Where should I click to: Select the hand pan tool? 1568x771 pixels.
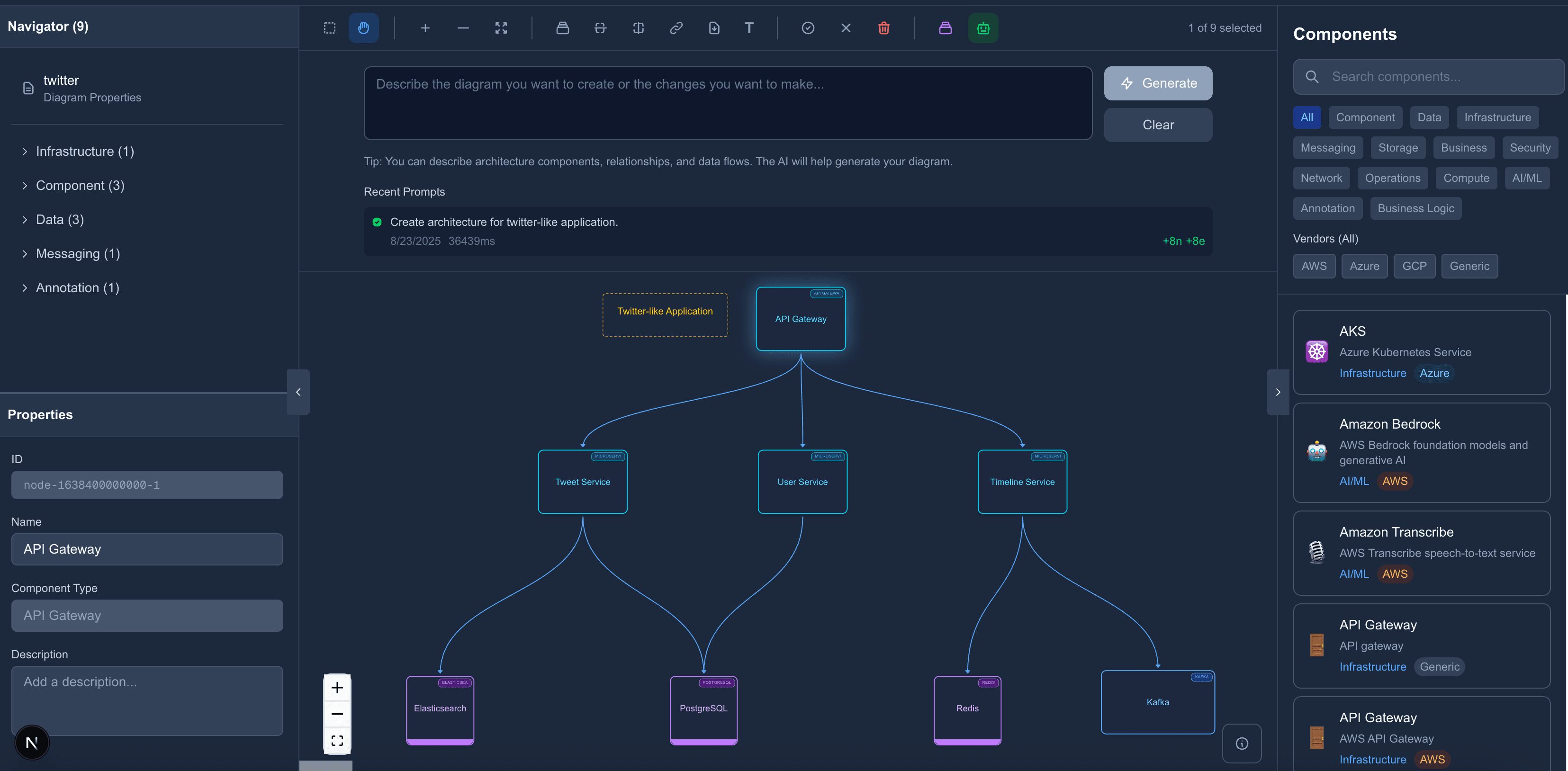click(x=363, y=28)
